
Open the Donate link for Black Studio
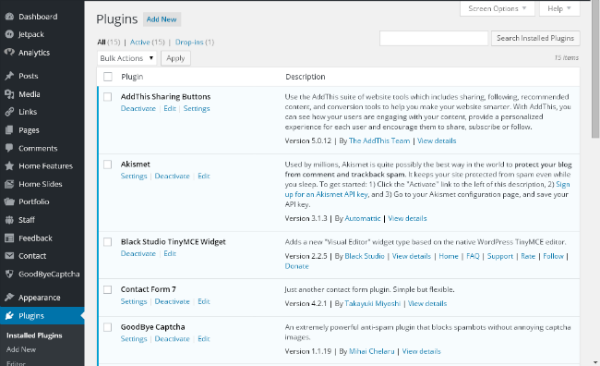[297, 266]
